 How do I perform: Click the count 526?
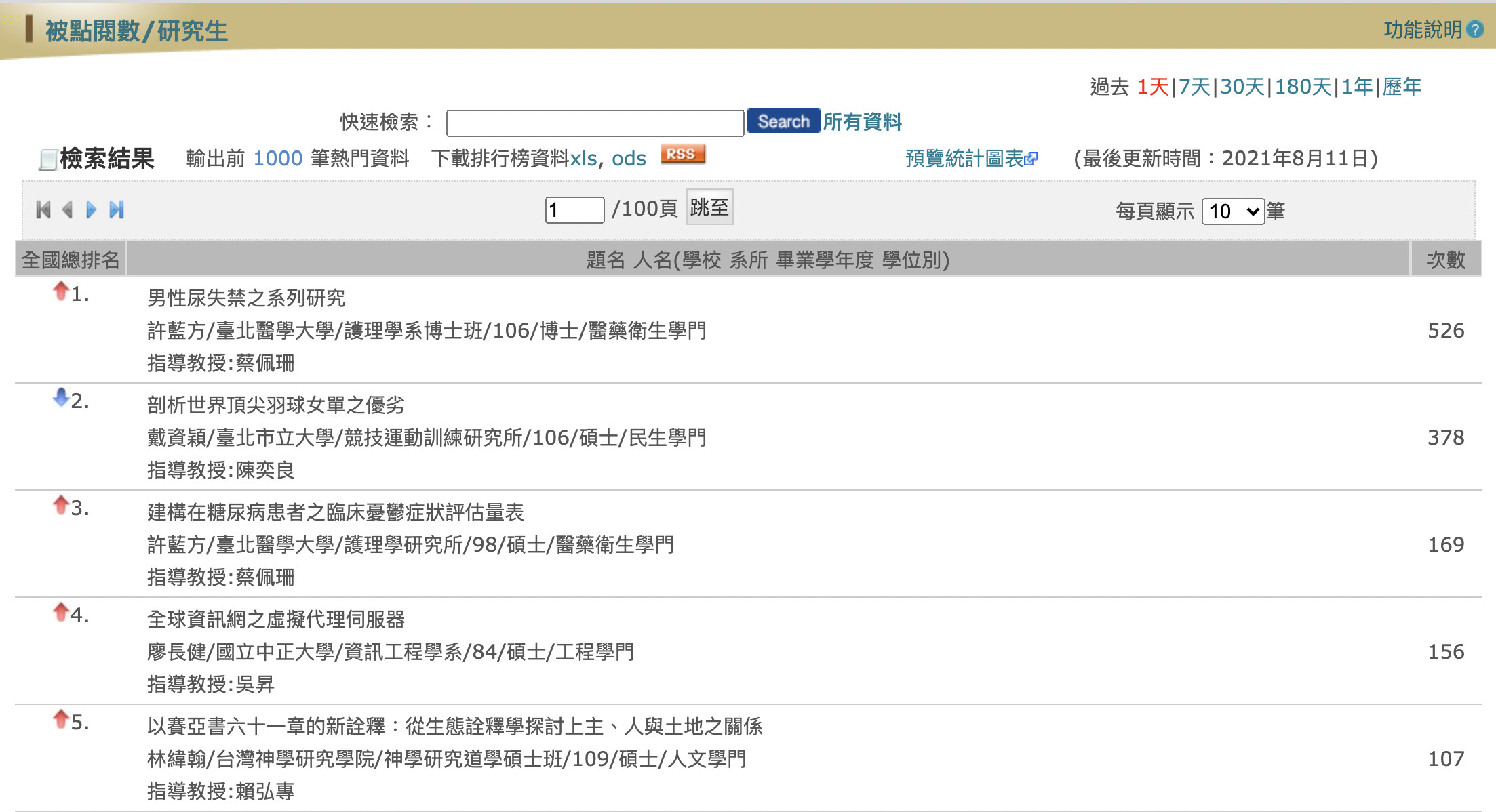tap(1446, 331)
